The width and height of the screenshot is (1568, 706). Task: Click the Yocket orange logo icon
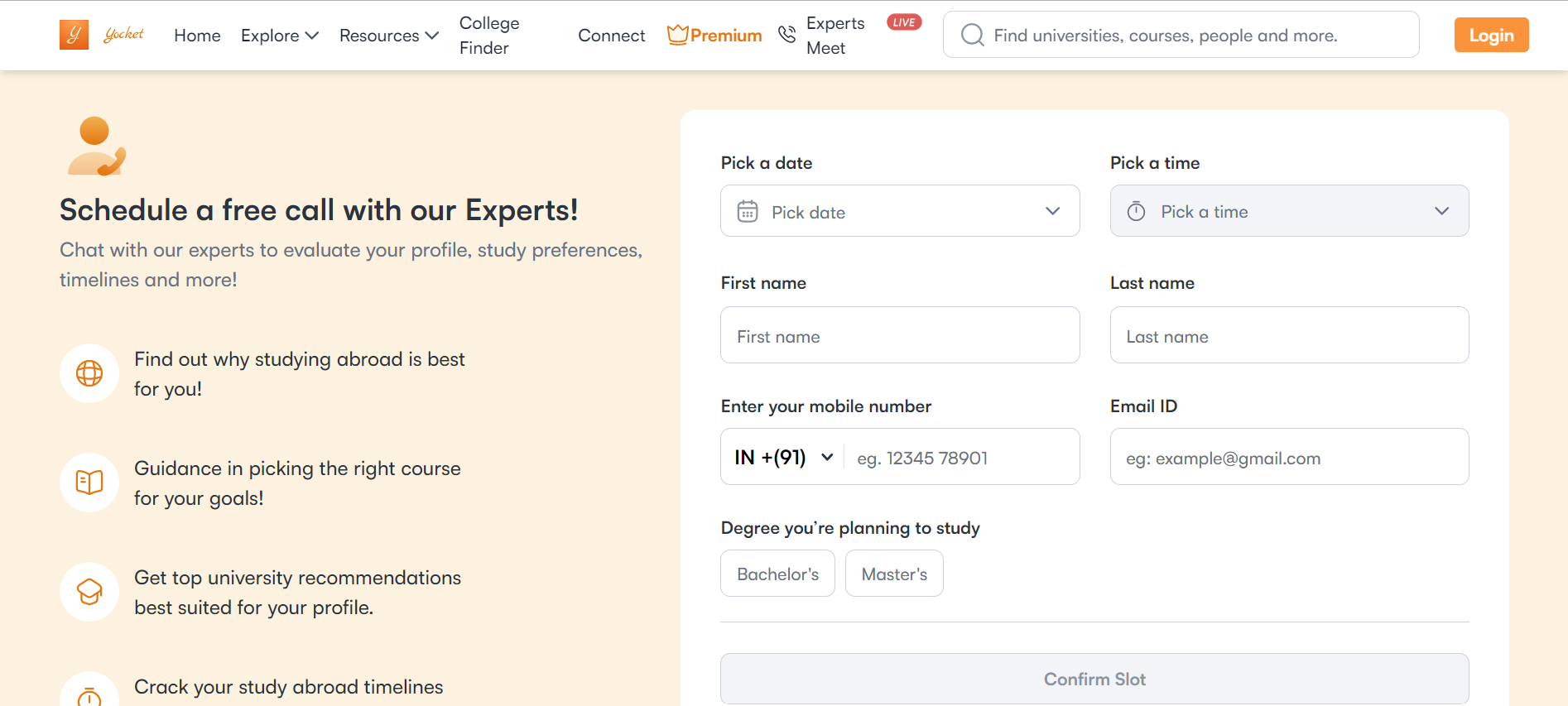[74, 35]
